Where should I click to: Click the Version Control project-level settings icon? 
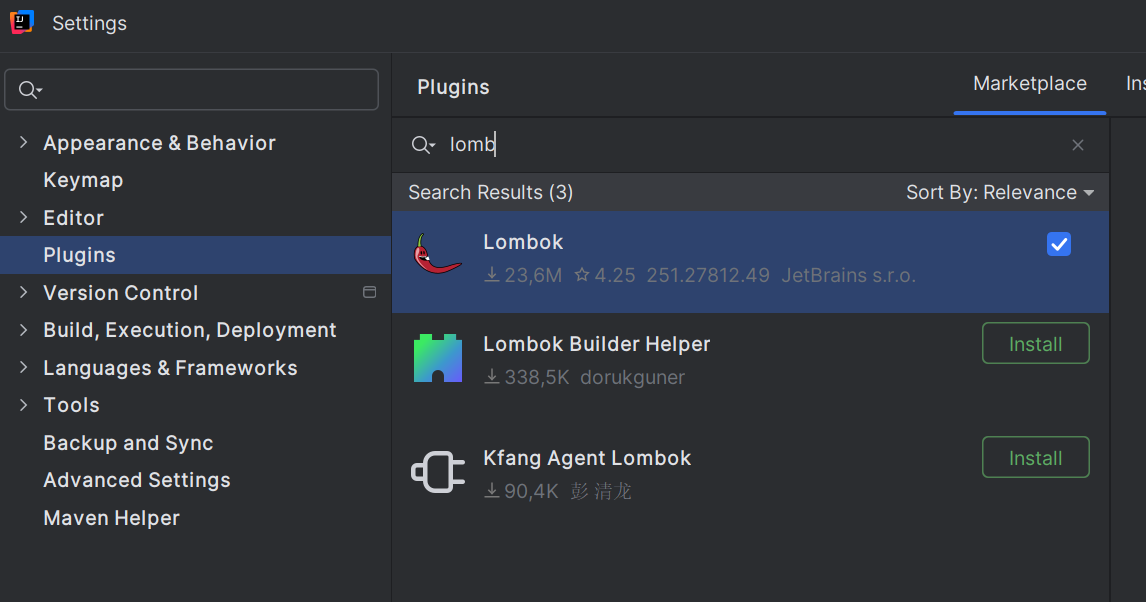[x=369, y=292]
